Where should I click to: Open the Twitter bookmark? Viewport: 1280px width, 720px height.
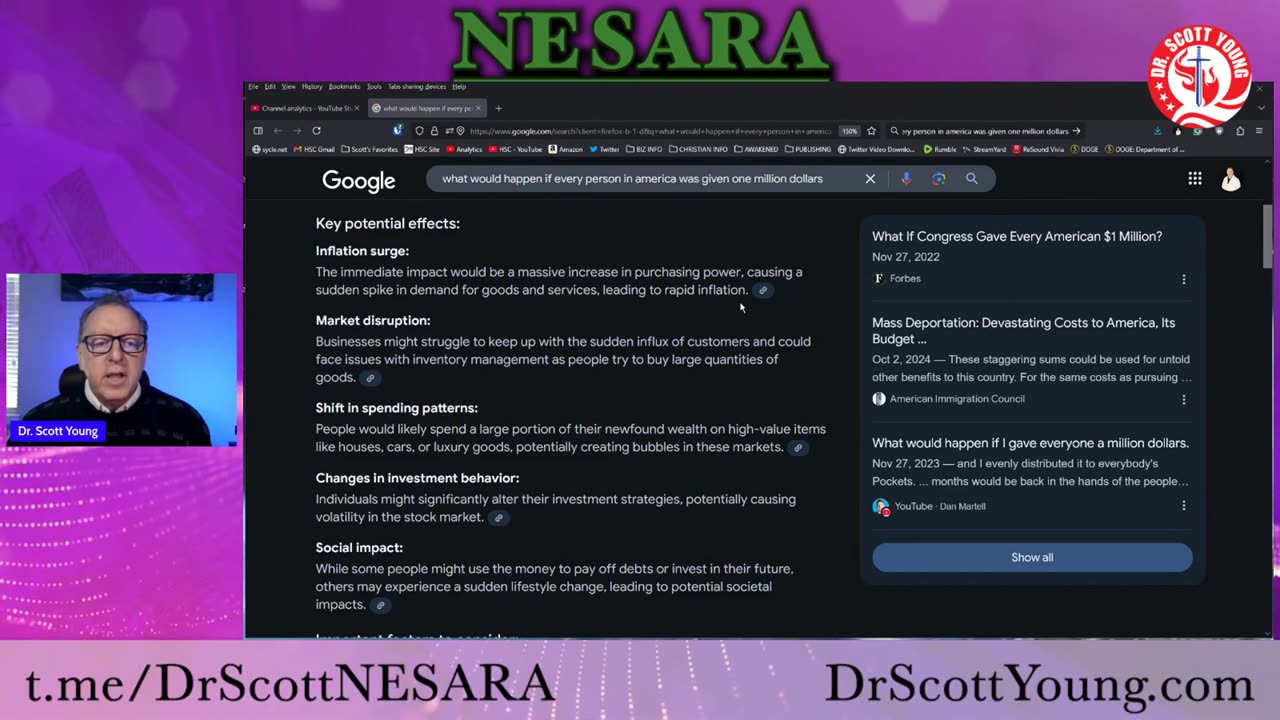604,149
